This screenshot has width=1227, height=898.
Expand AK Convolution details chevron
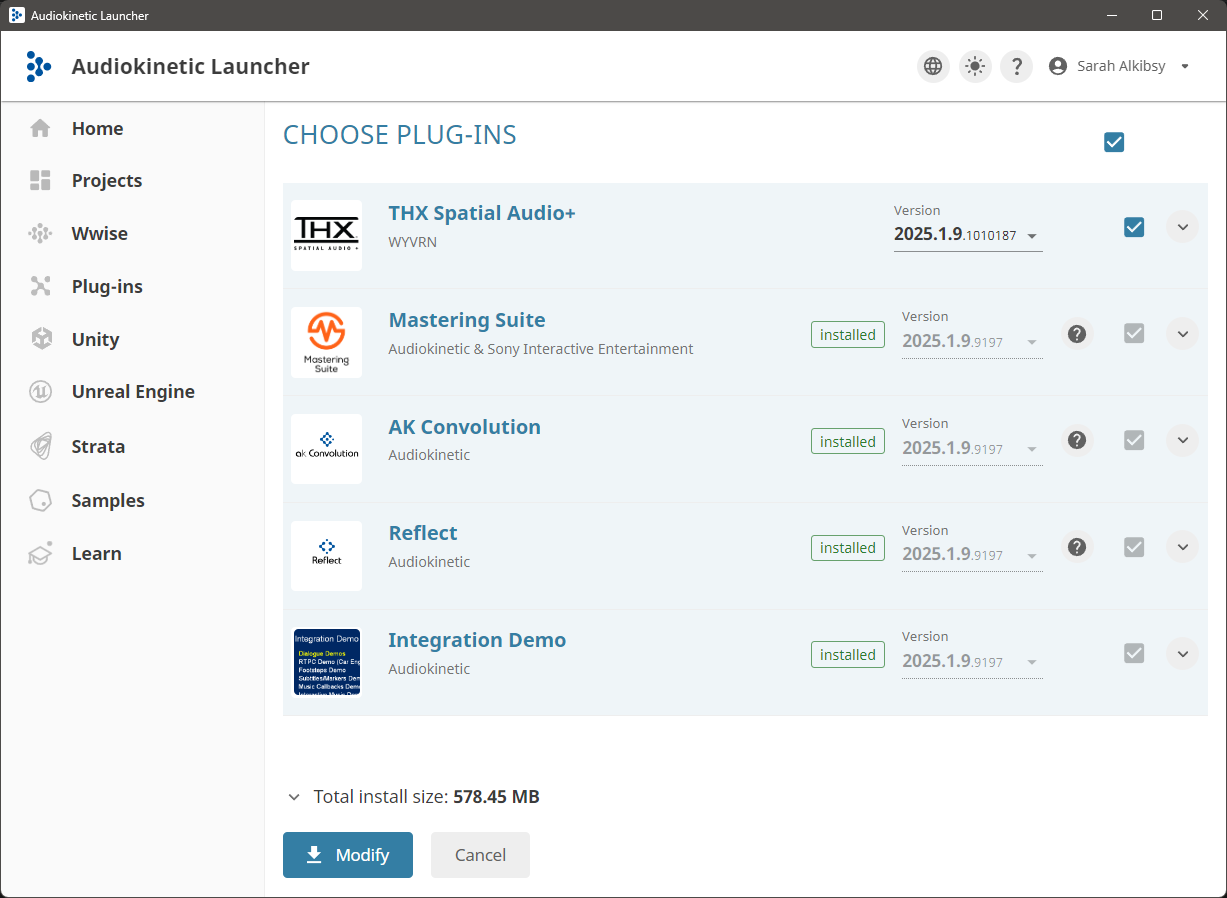pos(1183,440)
